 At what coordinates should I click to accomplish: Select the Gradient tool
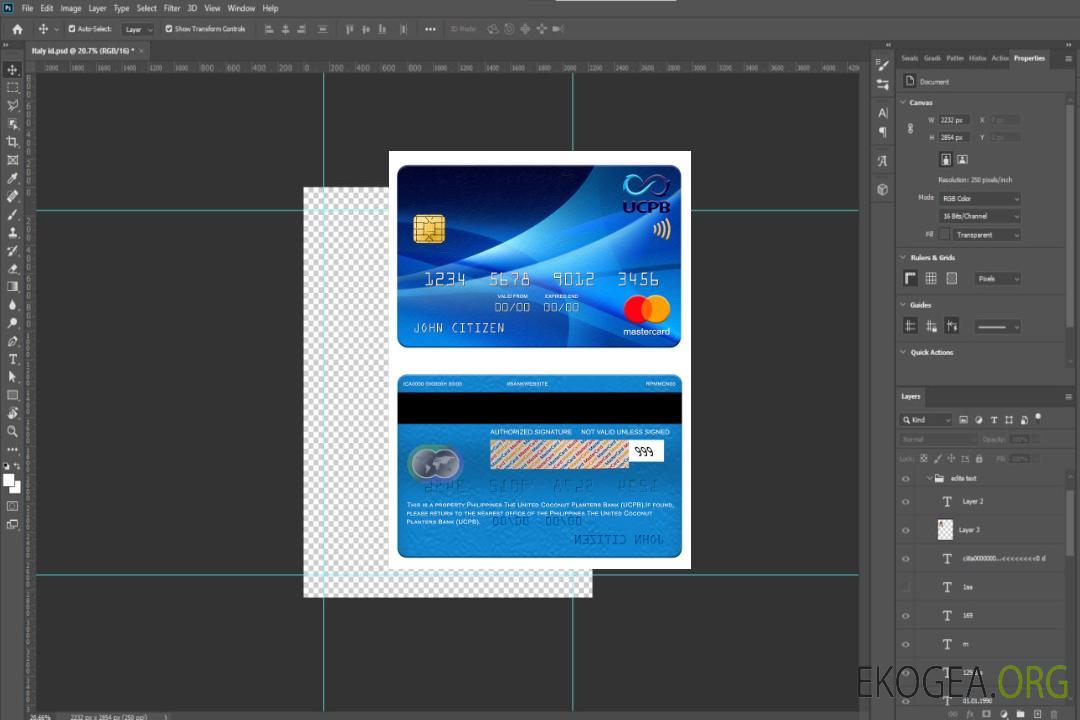point(12,287)
